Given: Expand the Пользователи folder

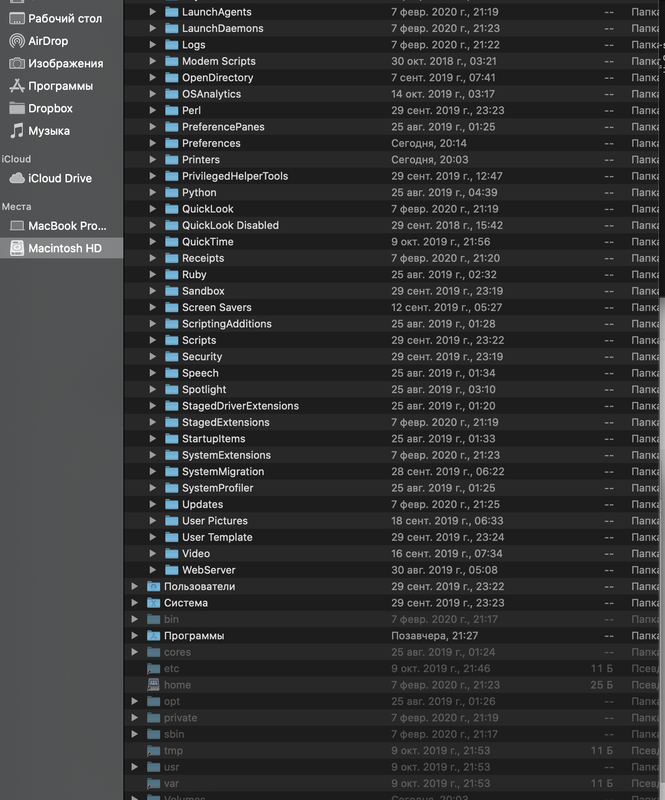Looking at the screenshot, I should 134,586.
